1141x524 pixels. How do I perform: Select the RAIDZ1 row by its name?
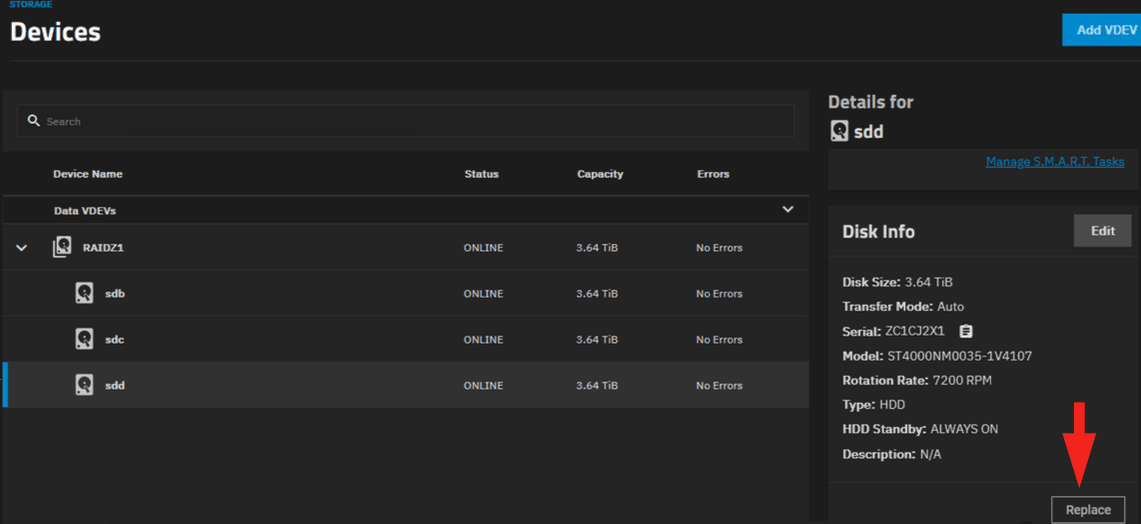click(103, 248)
